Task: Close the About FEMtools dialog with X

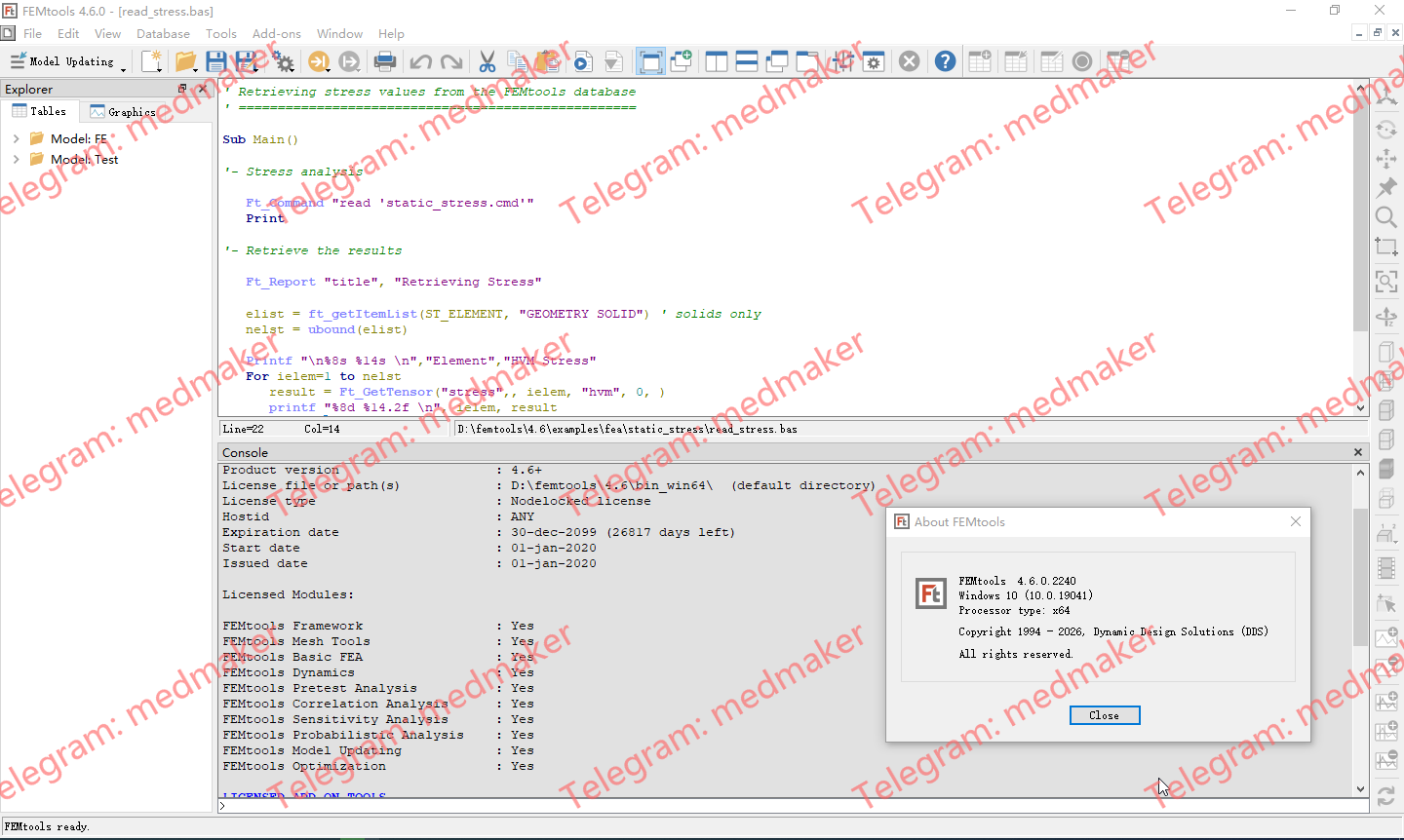Action: pyautogui.click(x=1296, y=521)
